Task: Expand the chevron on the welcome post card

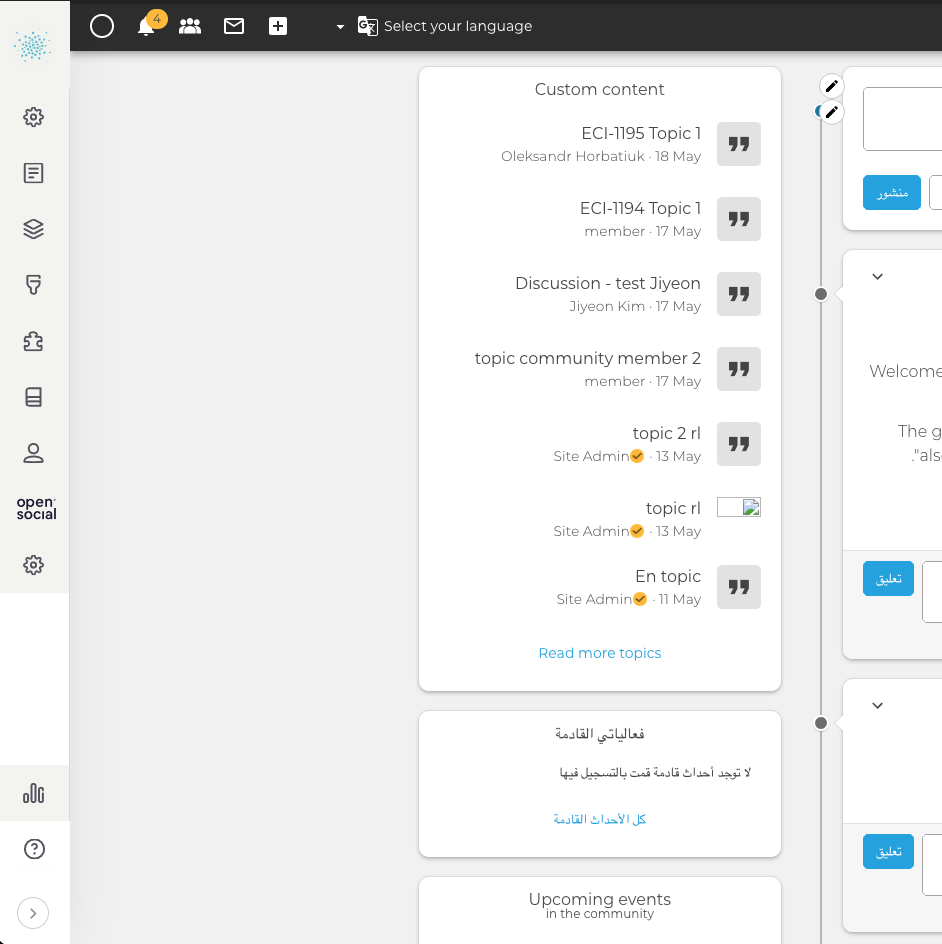Action: point(877,276)
